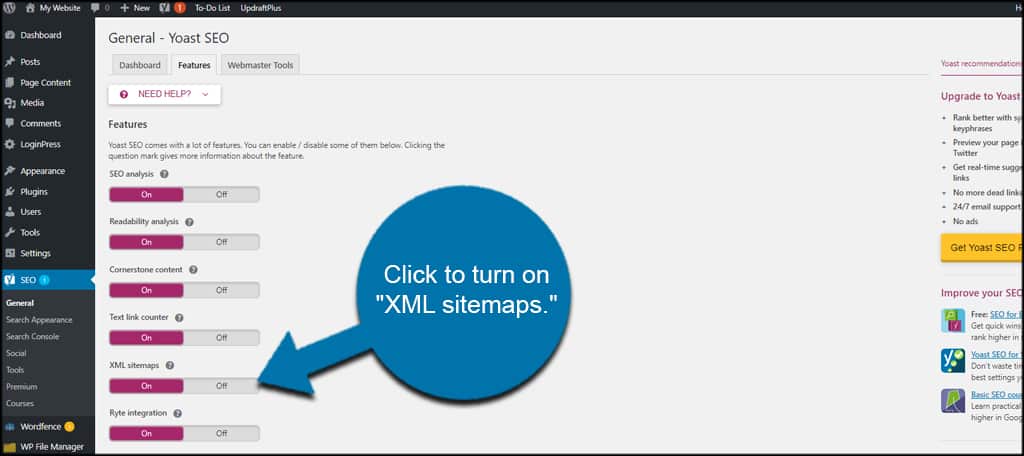Open Social submenu item under SEO
This screenshot has width=1024, height=456.
[16, 353]
